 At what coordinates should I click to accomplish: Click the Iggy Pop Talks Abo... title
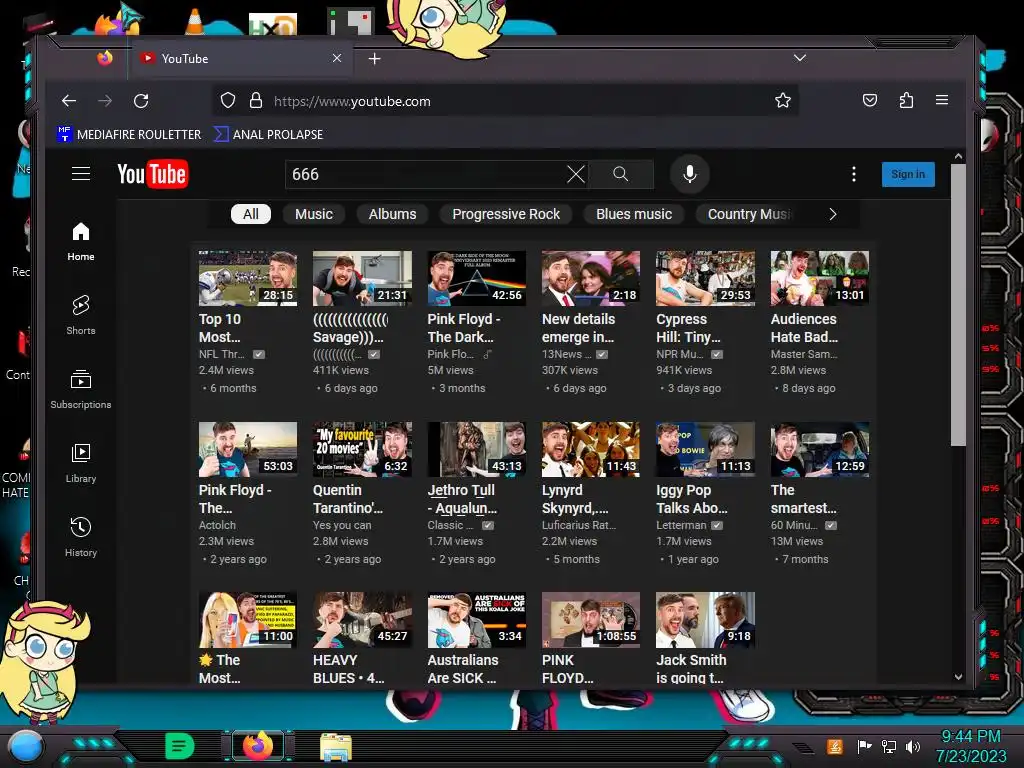point(692,499)
